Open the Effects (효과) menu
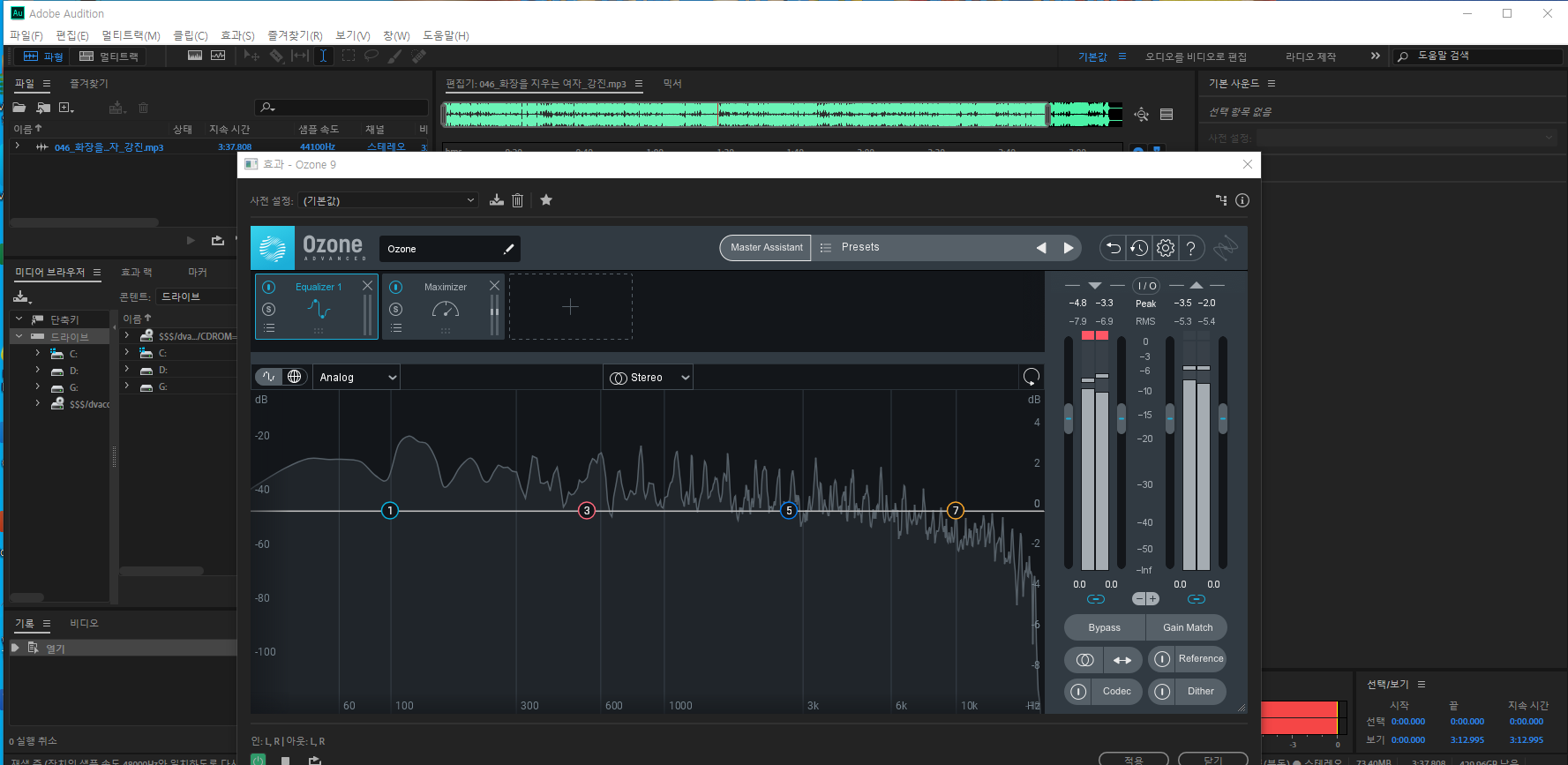This screenshot has height=765, width=1568. pos(237,35)
